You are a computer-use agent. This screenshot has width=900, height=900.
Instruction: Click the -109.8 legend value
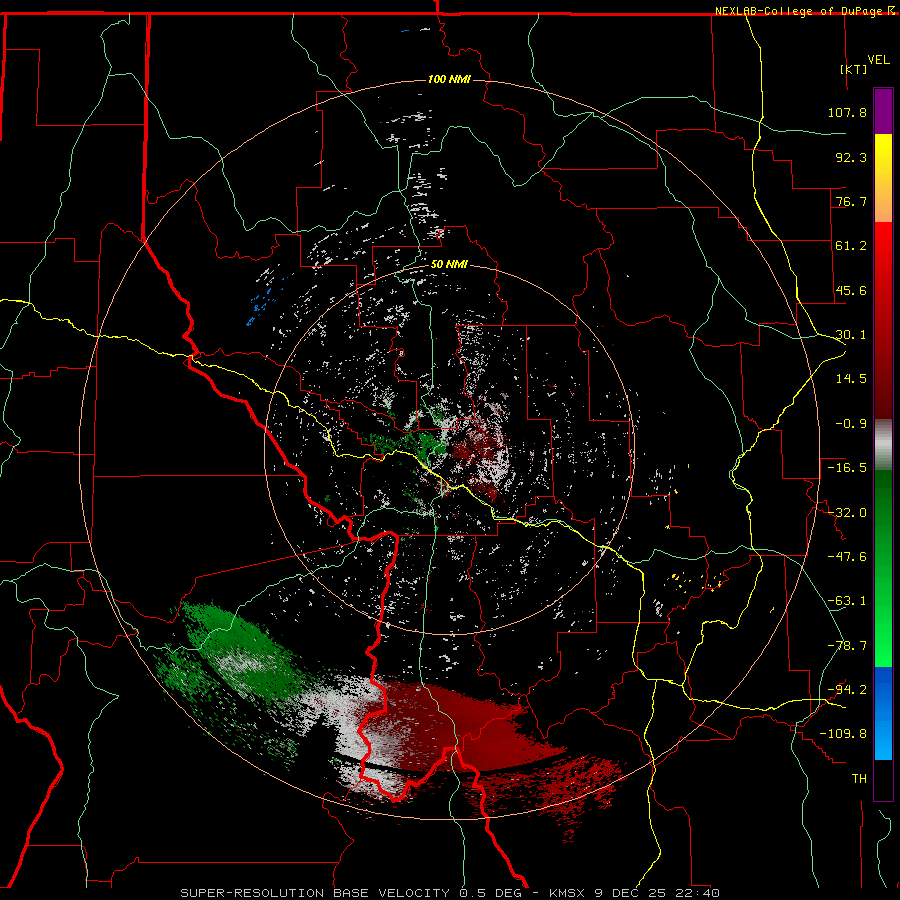[843, 734]
